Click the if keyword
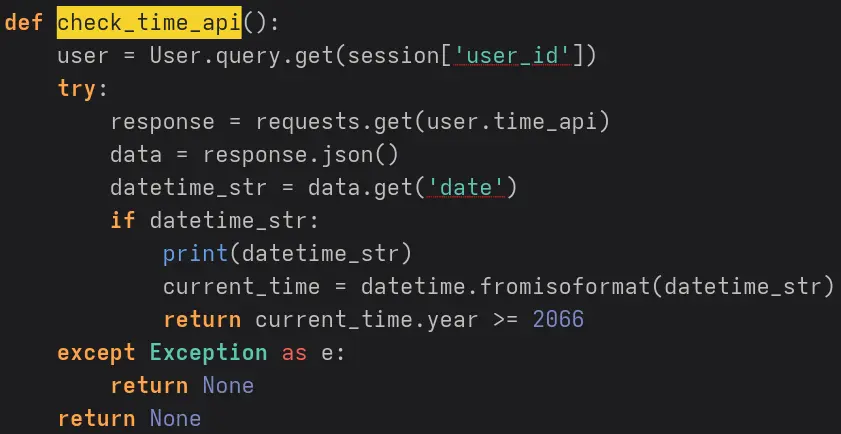The image size is (841, 434). pyautogui.click(x=123, y=221)
